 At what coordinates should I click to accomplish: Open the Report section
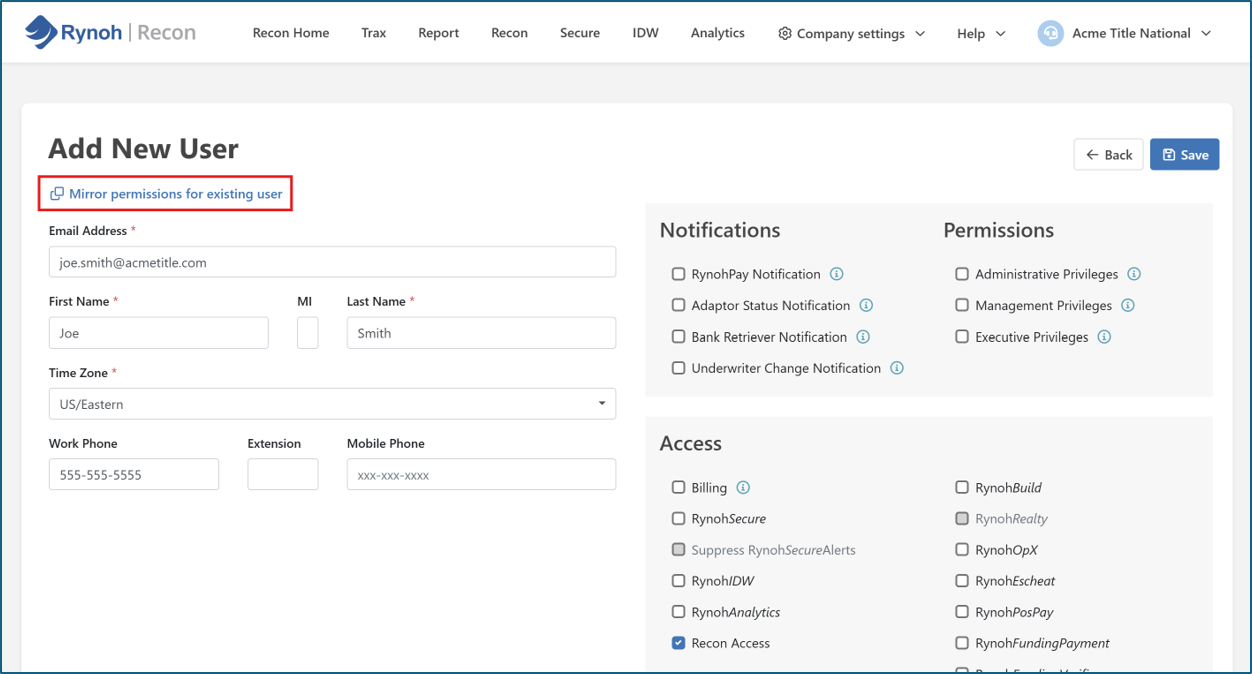(439, 33)
